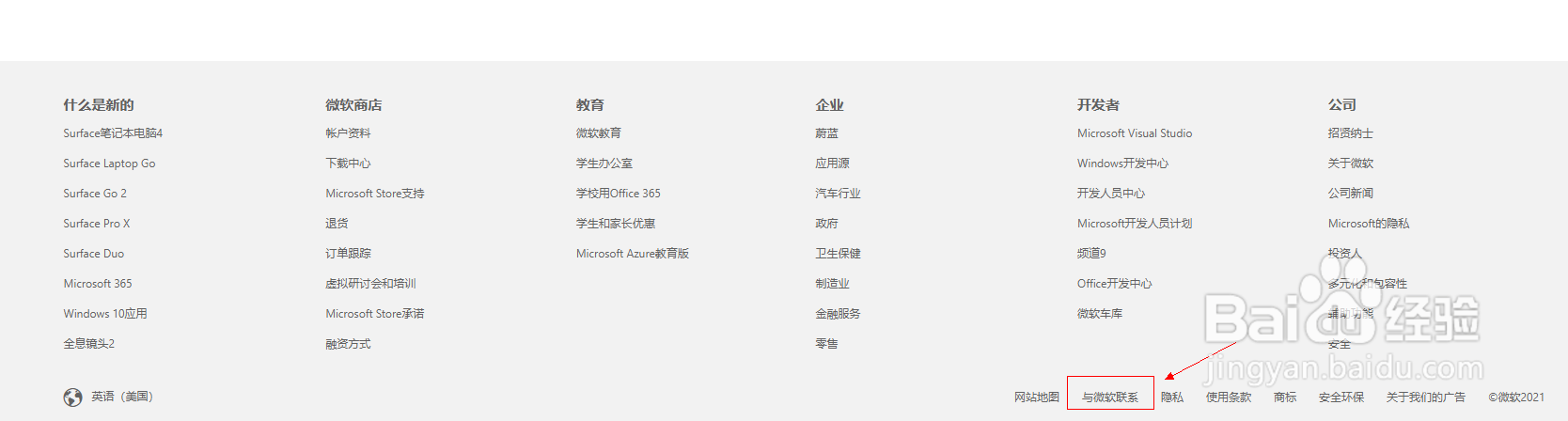Select 商标 link
The image size is (1568, 421).
(x=1285, y=398)
